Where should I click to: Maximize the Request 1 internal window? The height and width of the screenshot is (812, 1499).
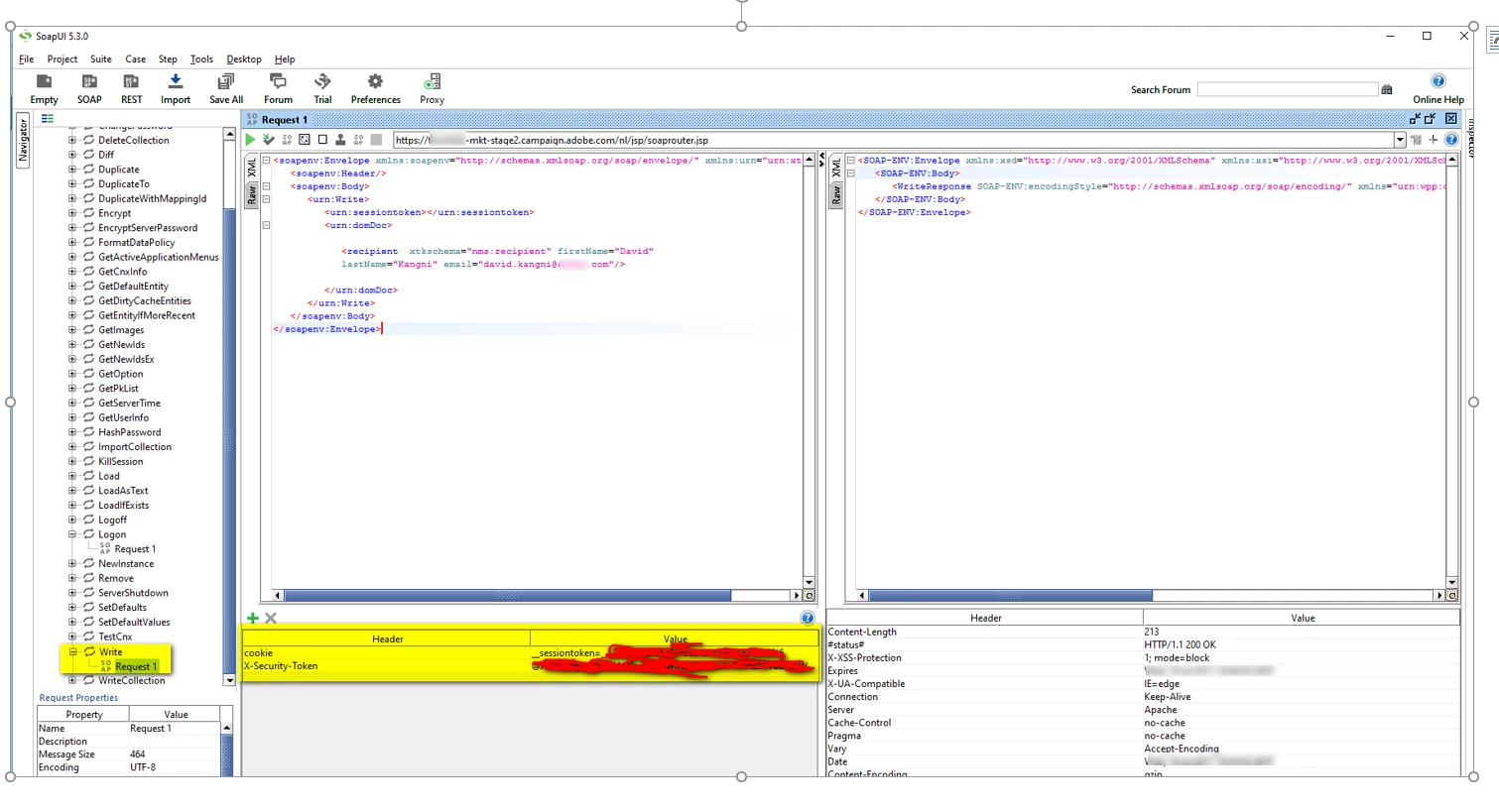pos(1431,119)
